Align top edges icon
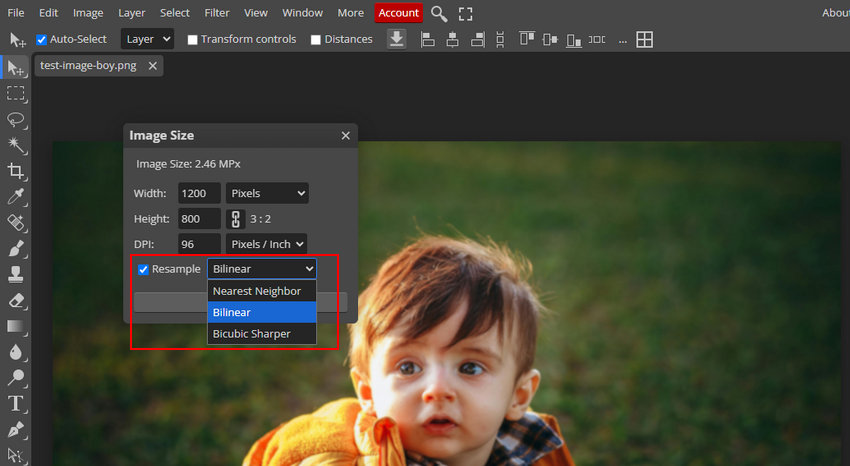 click(x=526, y=39)
